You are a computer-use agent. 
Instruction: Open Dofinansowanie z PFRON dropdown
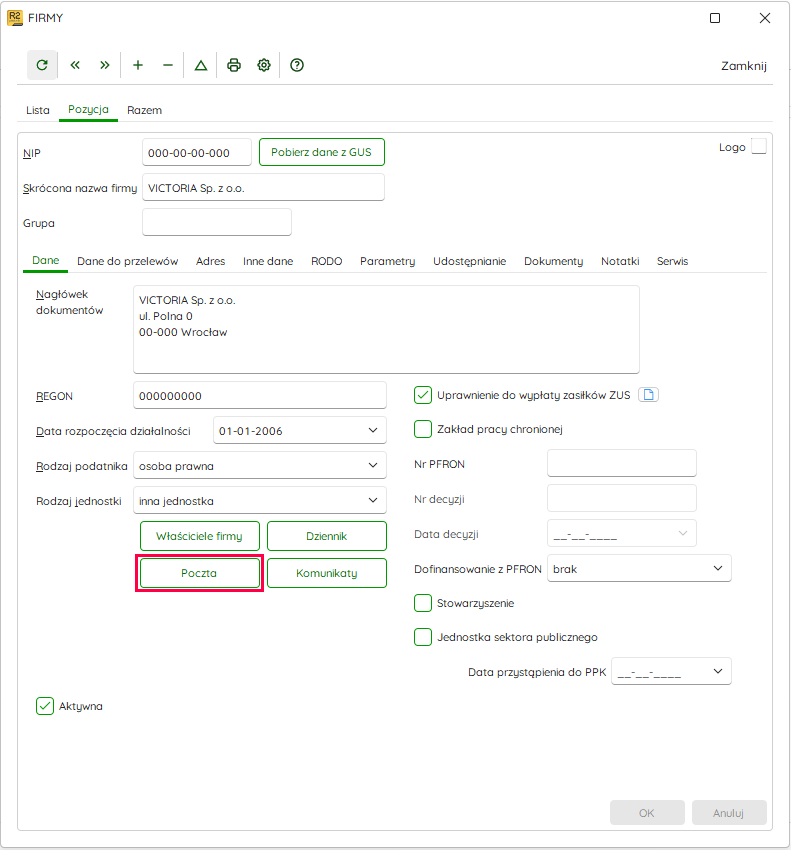pyautogui.click(x=639, y=568)
